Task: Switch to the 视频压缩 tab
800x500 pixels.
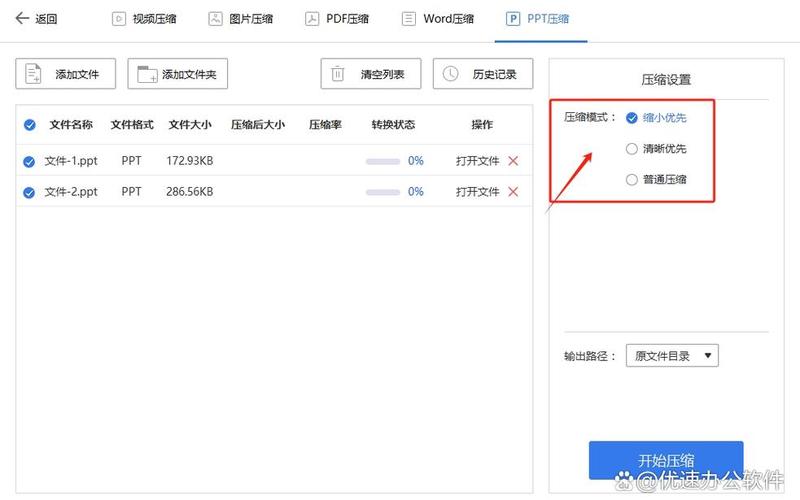Action: 144,19
